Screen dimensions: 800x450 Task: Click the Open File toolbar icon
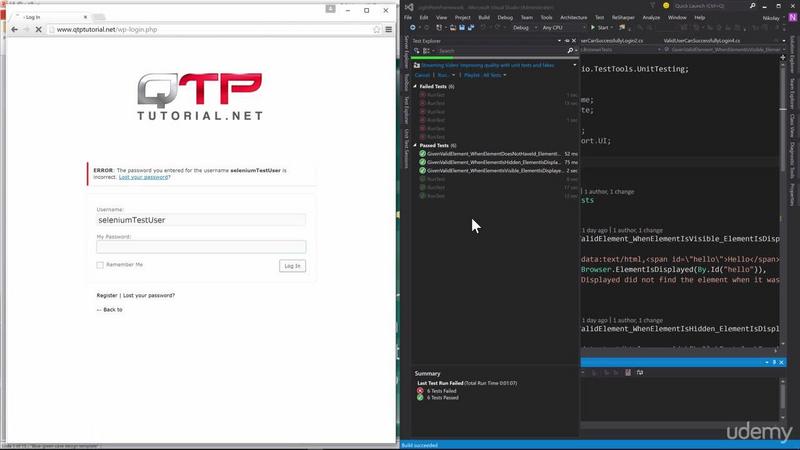pos(453,28)
